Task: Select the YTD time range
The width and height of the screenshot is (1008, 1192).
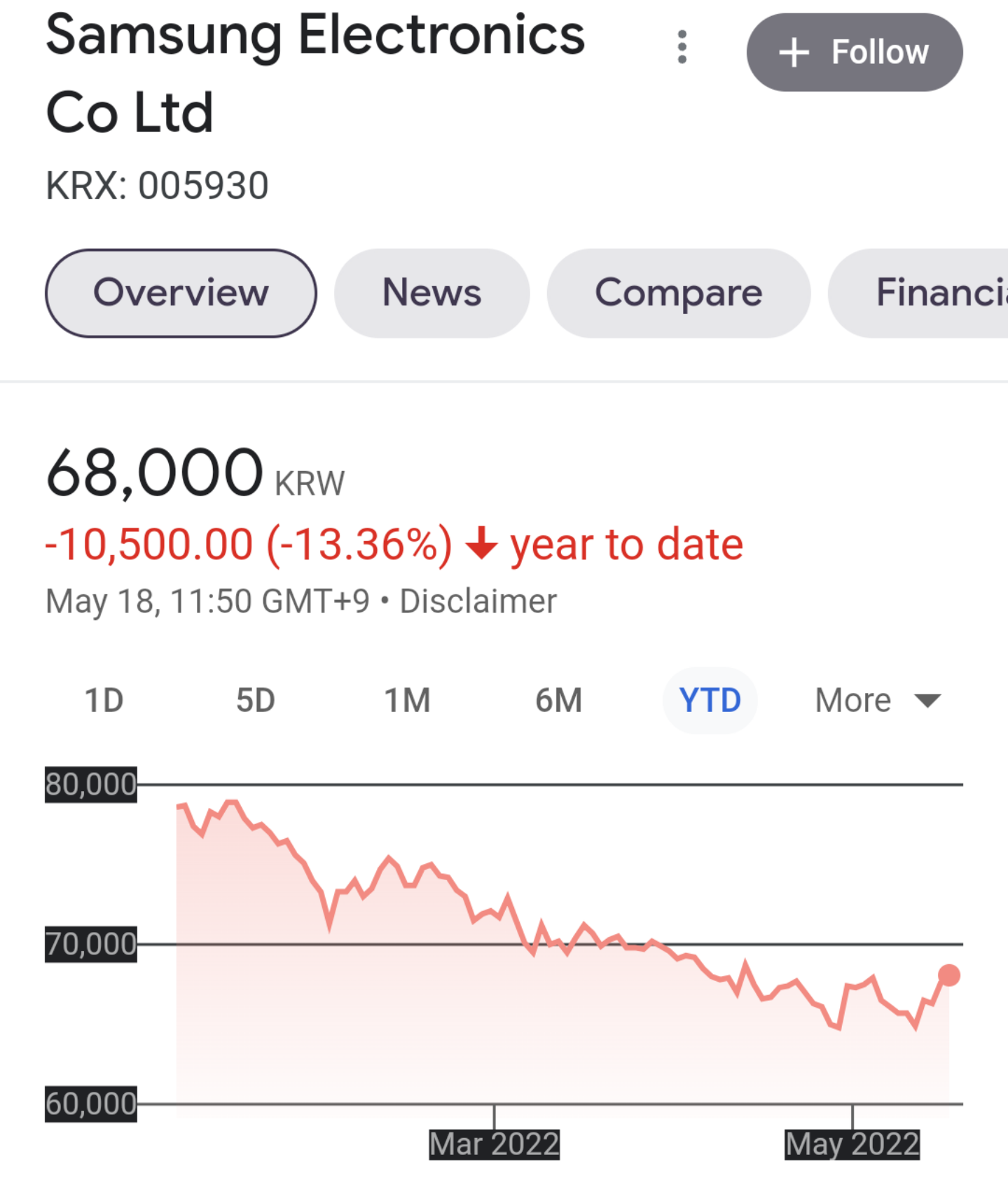Action: click(x=710, y=700)
